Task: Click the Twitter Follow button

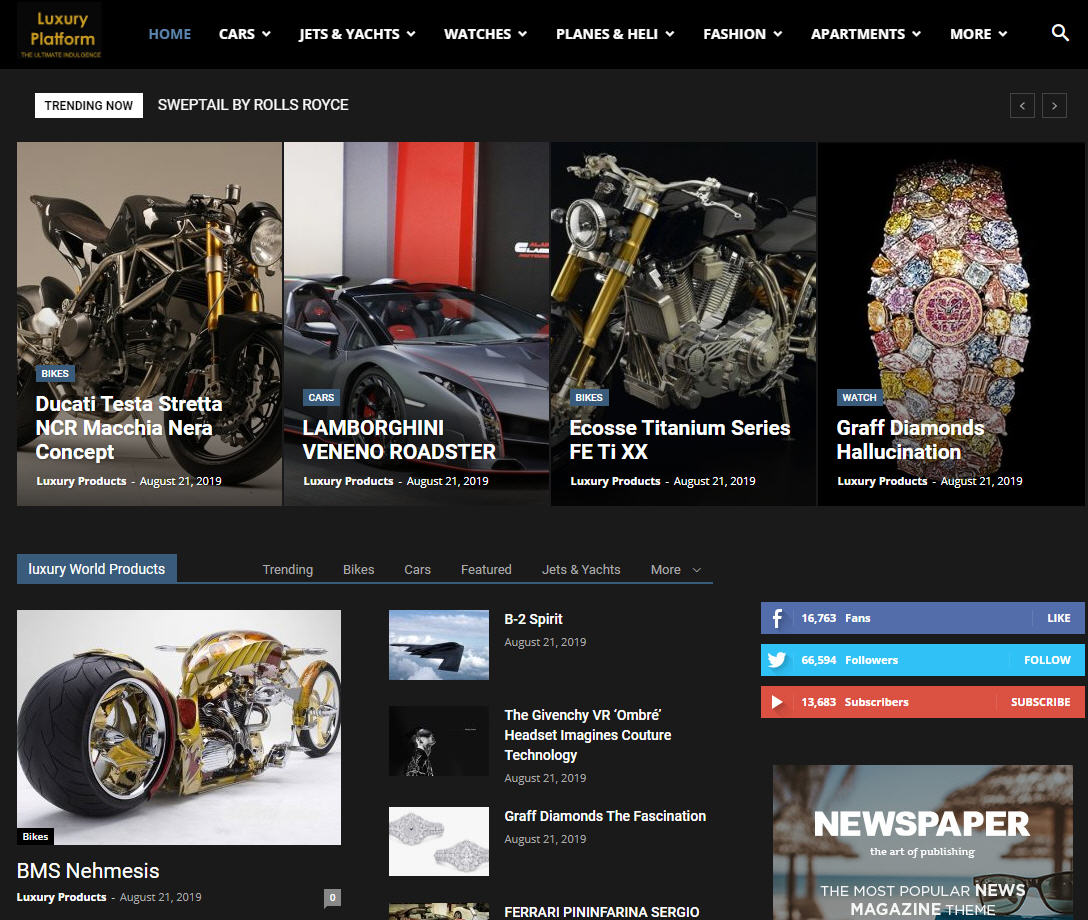Action: (x=1046, y=660)
